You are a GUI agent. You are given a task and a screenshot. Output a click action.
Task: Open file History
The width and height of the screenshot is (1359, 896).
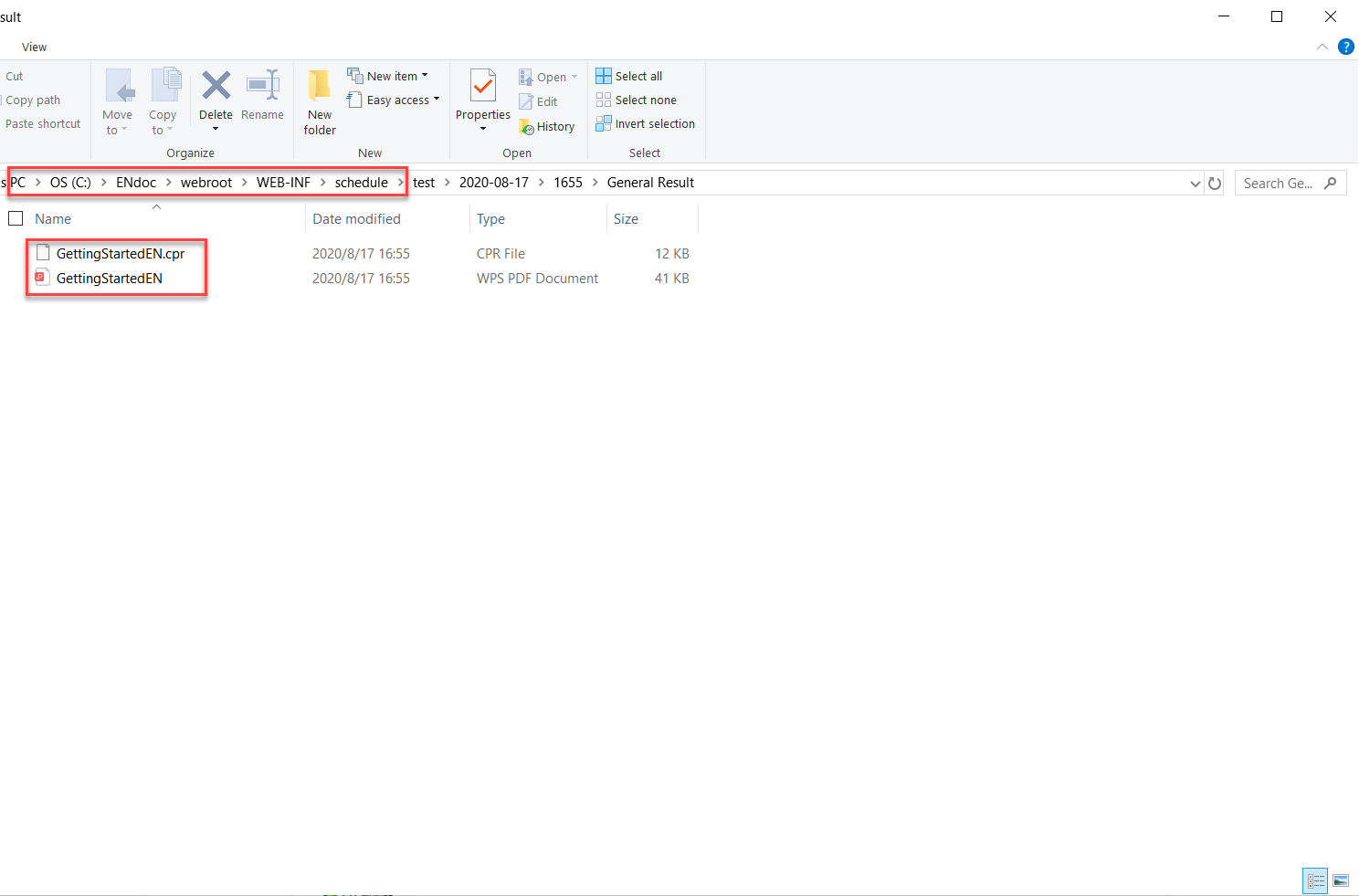coord(547,126)
